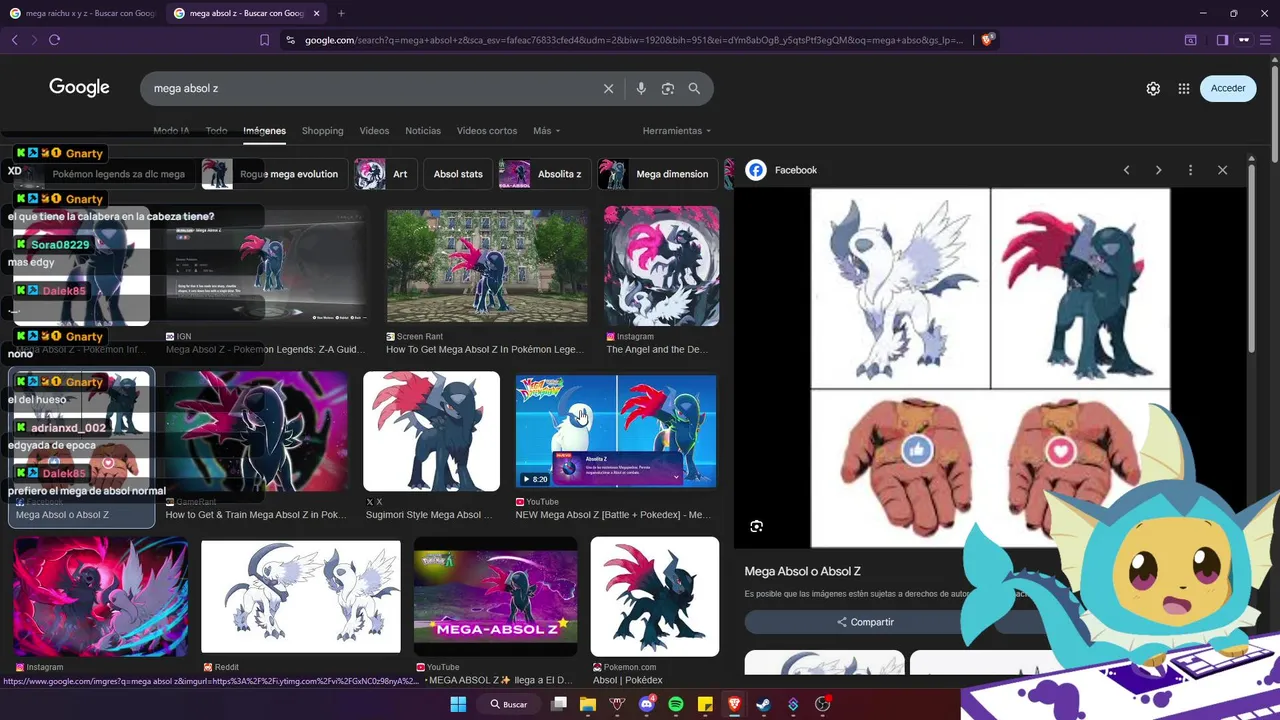Close the image preview panel
Viewport: 1280px width, 720px height.
(1222, 170)
